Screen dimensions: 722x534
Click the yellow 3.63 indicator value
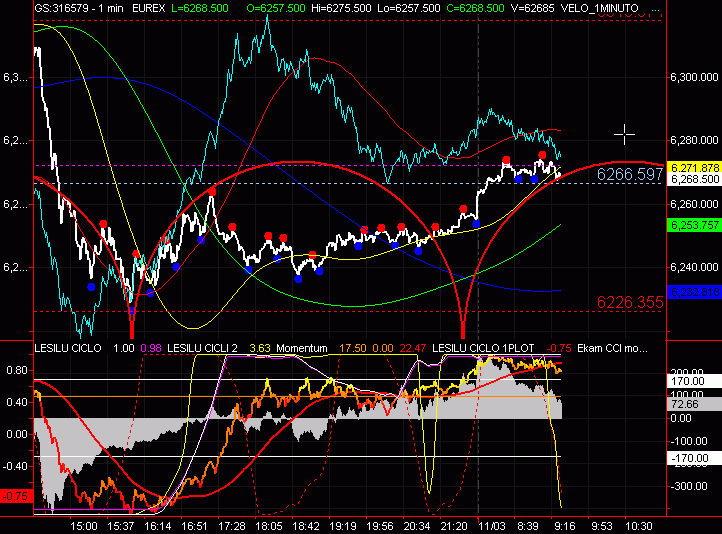260,348
